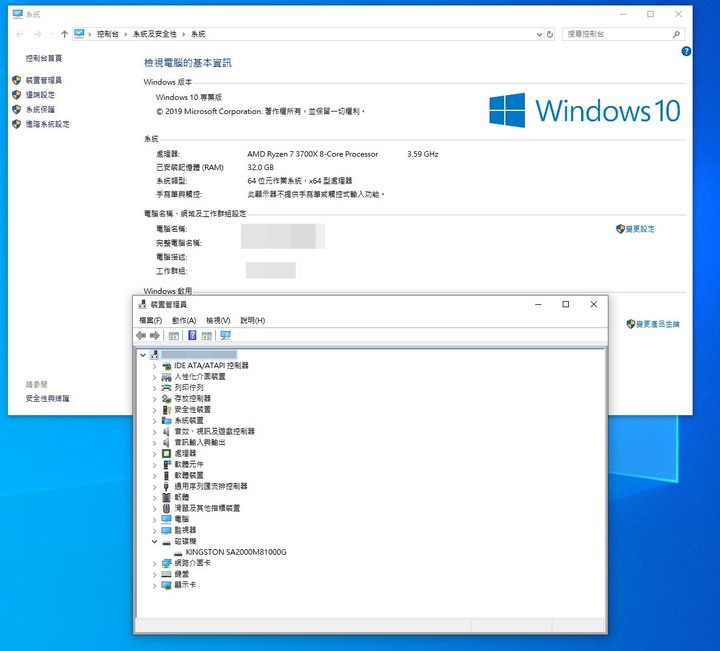Go to 控制台 breadcrumb

pos(107,34)
